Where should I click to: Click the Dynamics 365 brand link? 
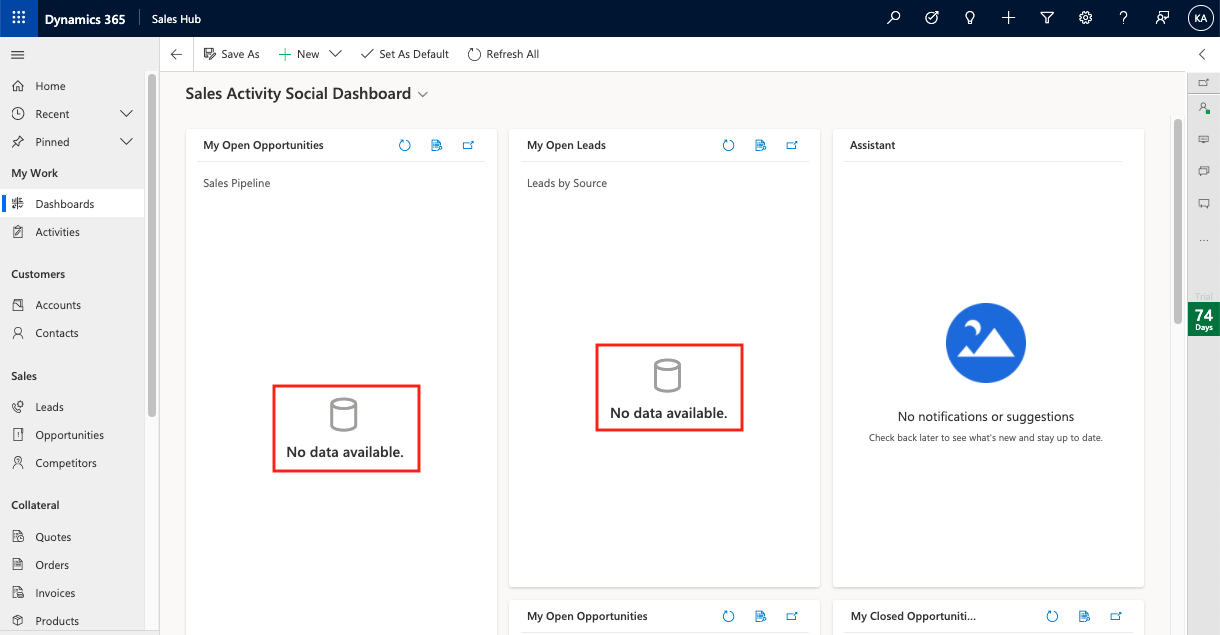pos(85,19)
